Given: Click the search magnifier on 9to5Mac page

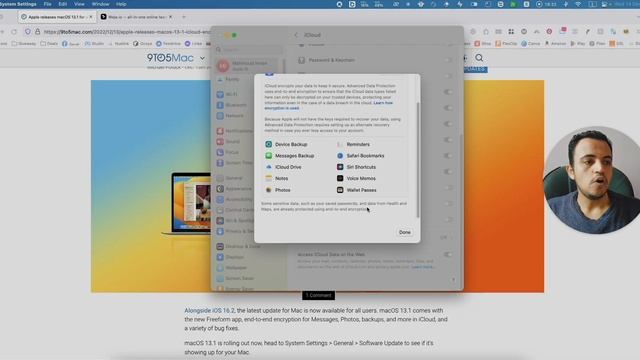Looking at the screenshot, I should point(479,58).
